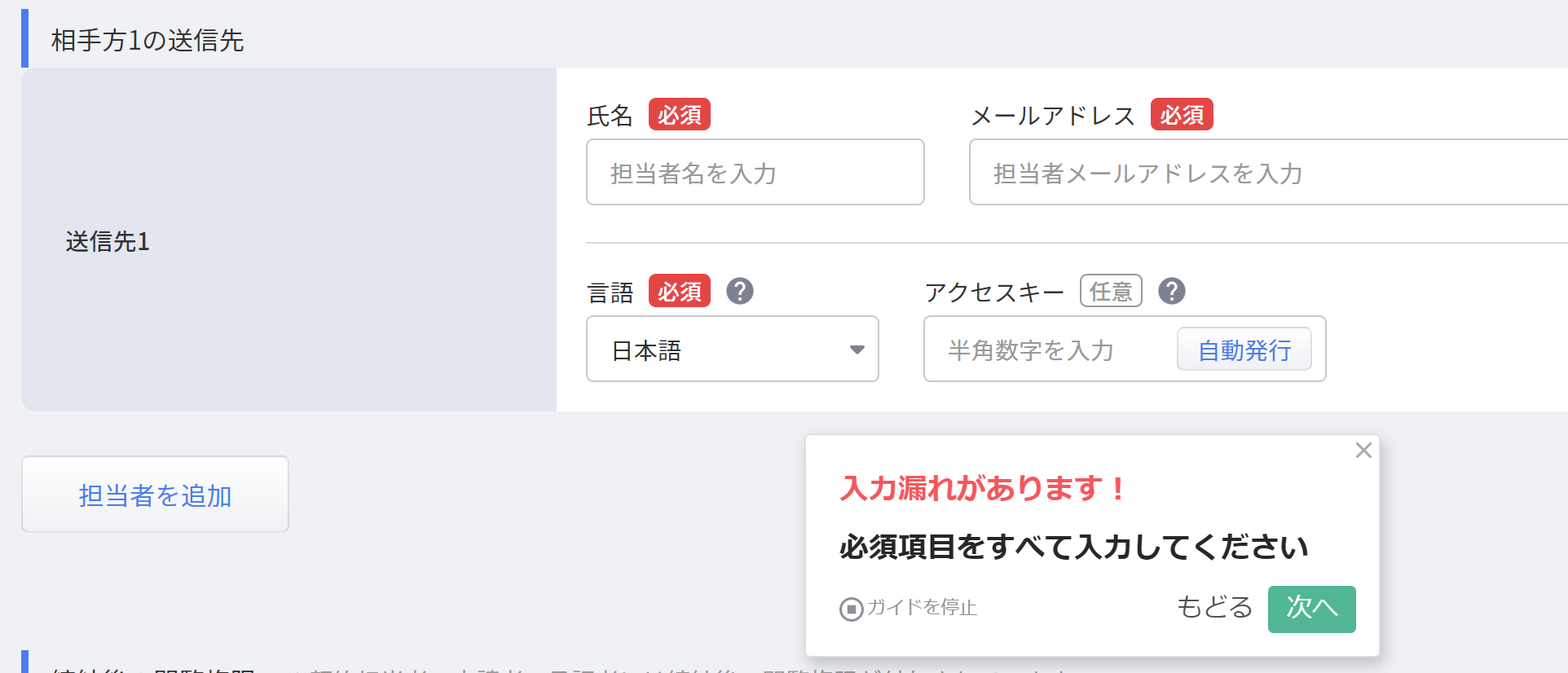
Task: Select the 送信先1 row label
Action: click(108, 241)
